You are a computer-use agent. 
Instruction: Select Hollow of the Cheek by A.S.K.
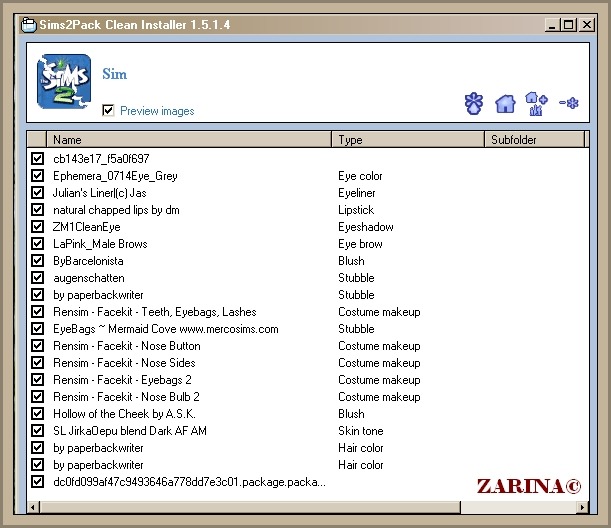coord(124,414)
